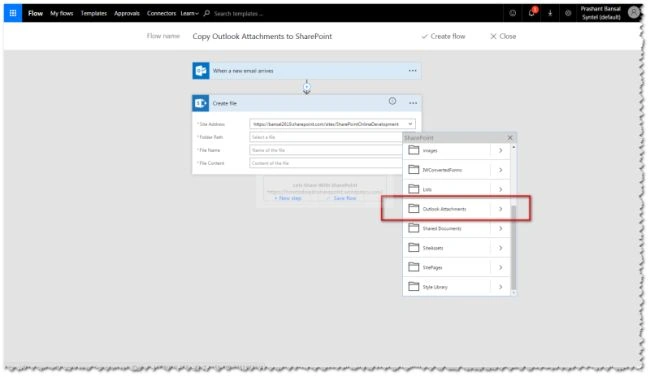Screen dimensions: 650x377
Task: Select the SiteAssets folder
Action: pos(446,248)
